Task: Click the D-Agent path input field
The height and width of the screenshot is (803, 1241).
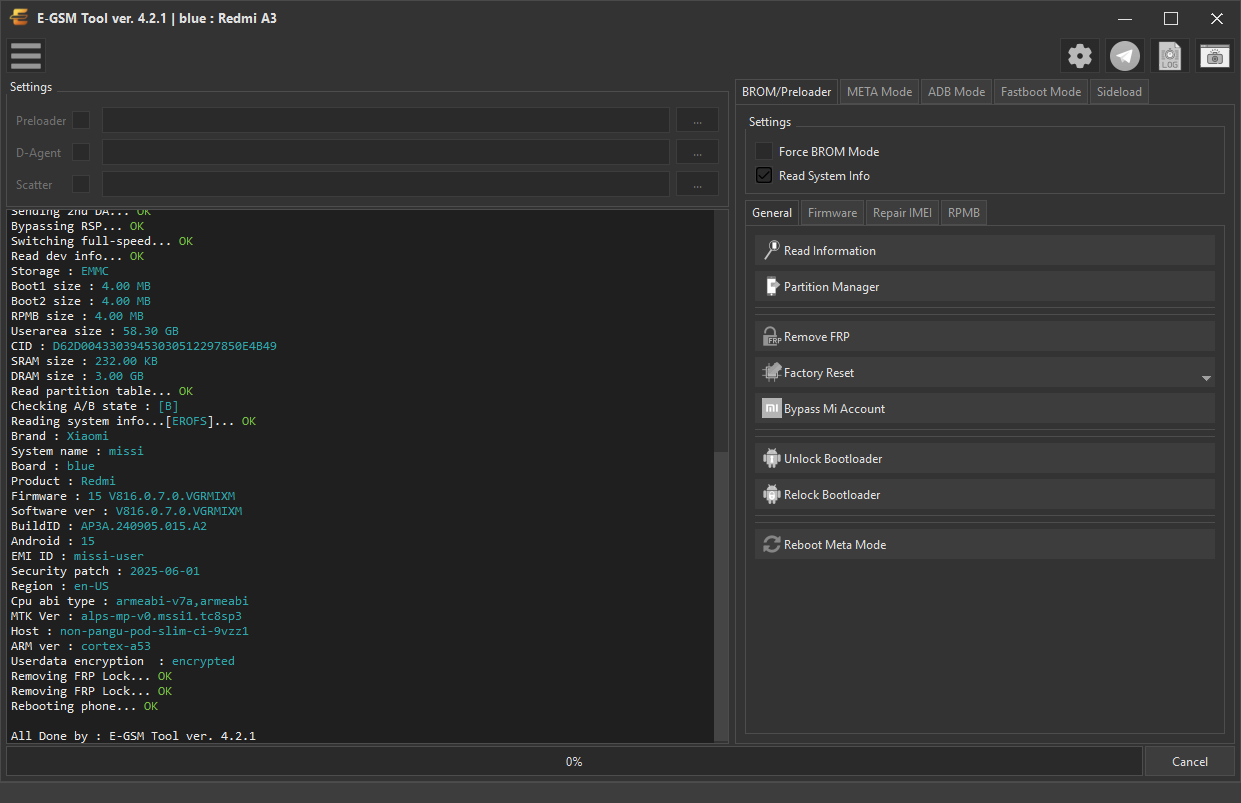Action: [386, 152]
